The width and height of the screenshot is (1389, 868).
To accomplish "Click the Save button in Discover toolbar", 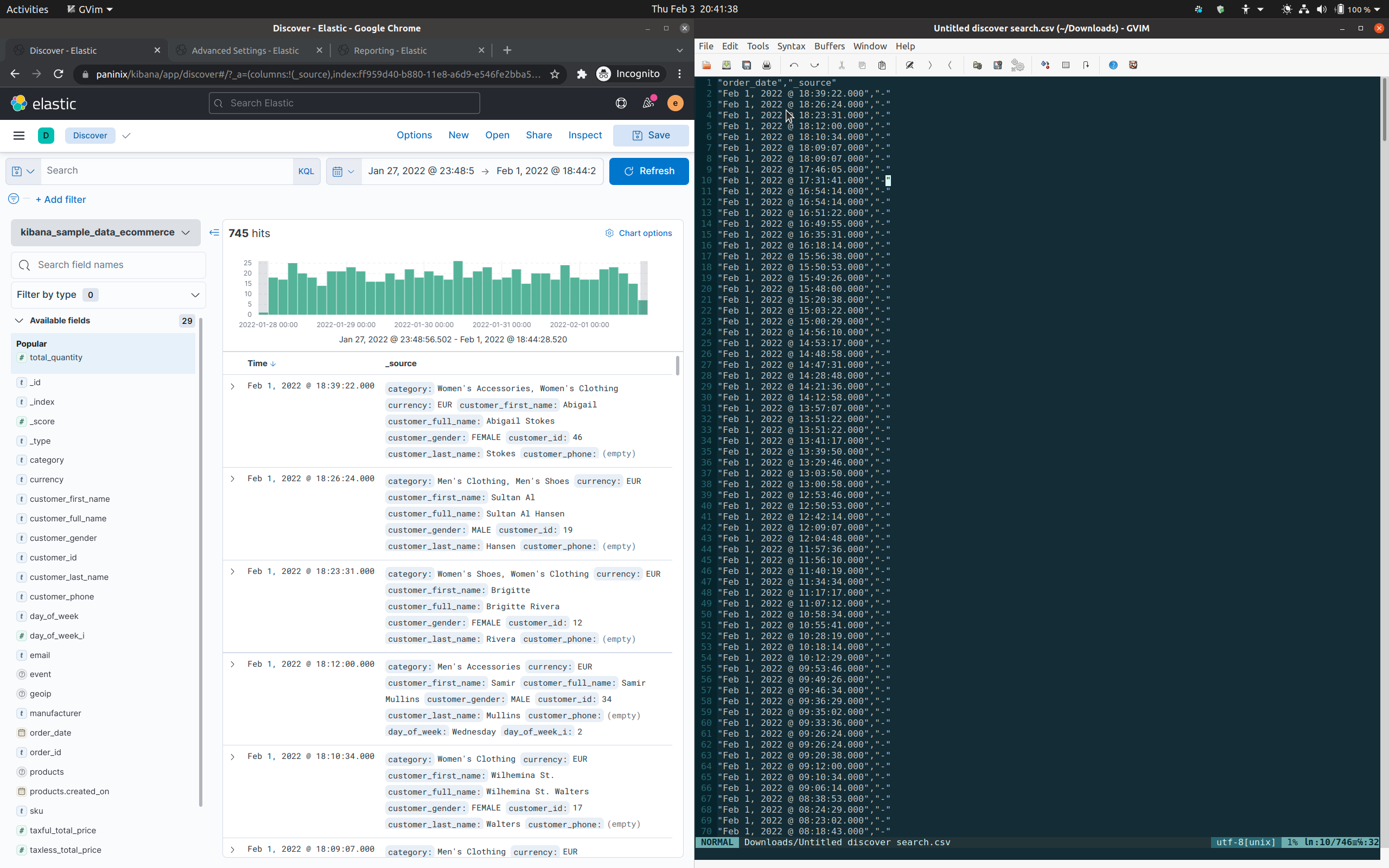I will (x=651, y=136).
